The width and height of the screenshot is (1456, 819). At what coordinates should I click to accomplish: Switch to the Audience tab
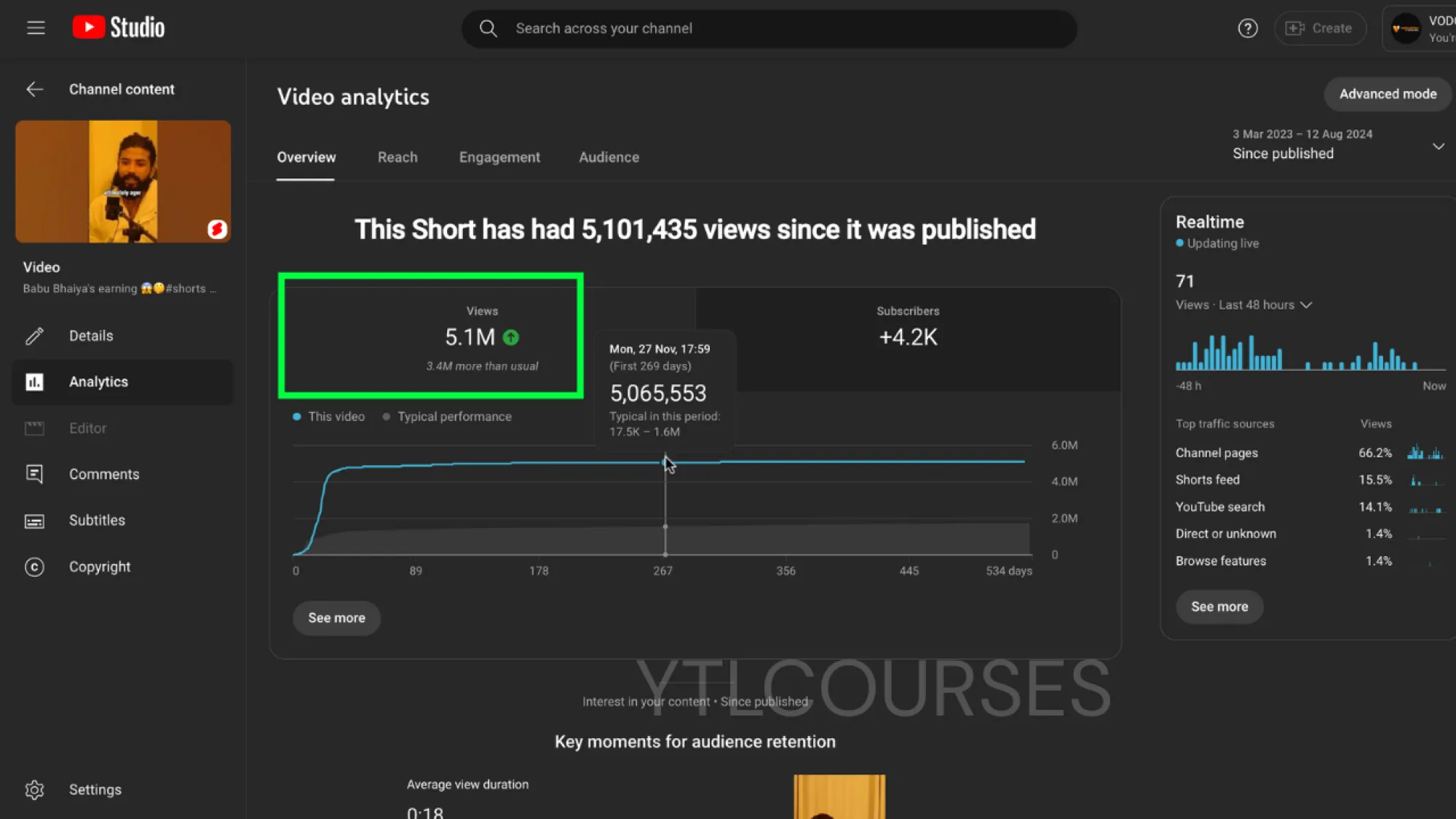(x=609, y=157)
